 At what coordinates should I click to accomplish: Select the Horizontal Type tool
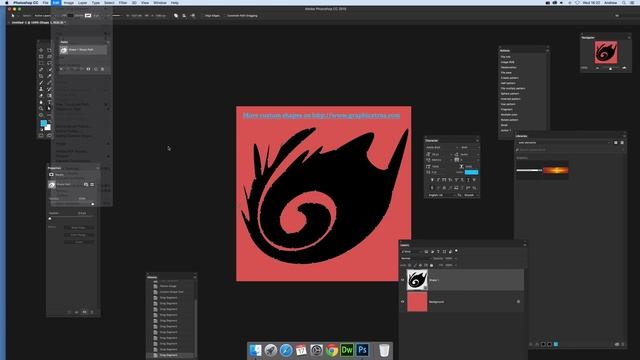[x=49, y=102]
